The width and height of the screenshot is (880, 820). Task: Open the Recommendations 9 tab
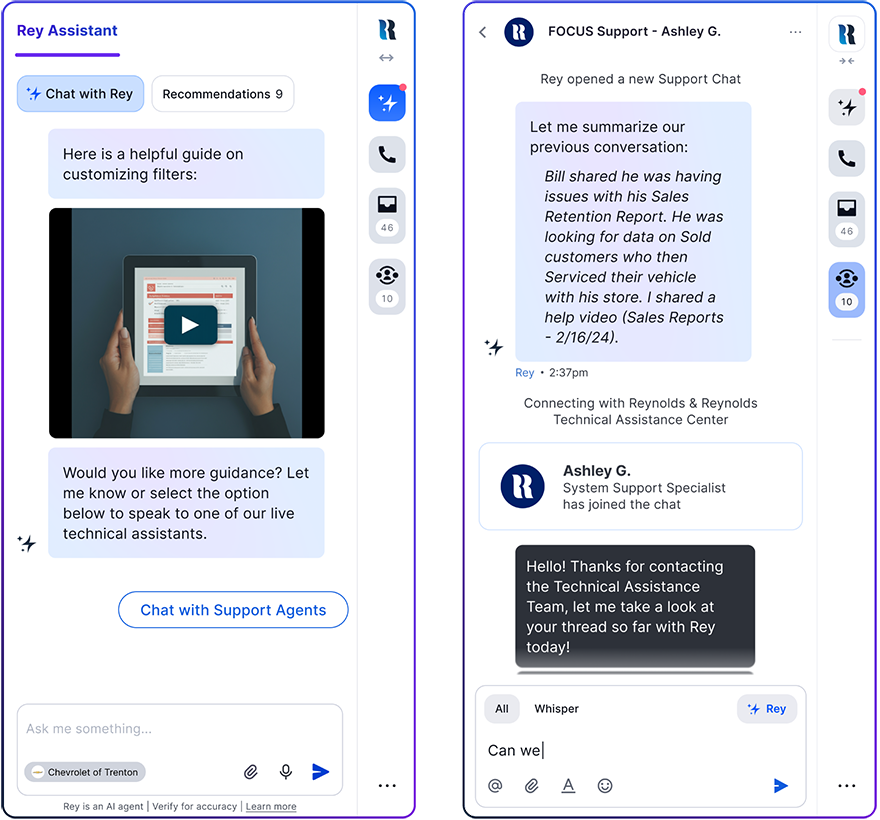click(223, 94)
